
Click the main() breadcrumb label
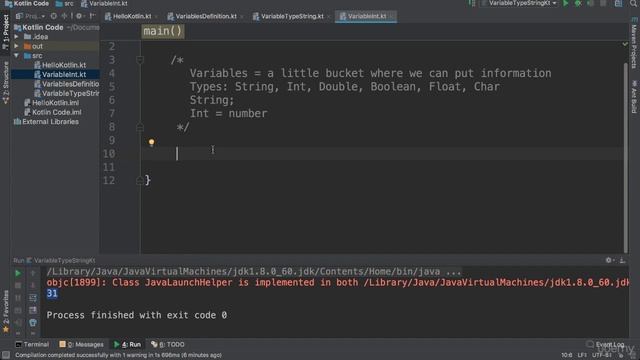pos(163,31)
